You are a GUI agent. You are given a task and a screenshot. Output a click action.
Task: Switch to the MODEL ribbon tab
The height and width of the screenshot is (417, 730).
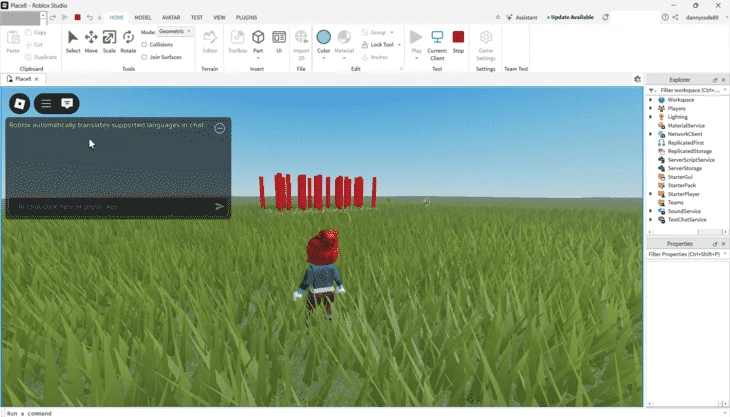[143, 17]
